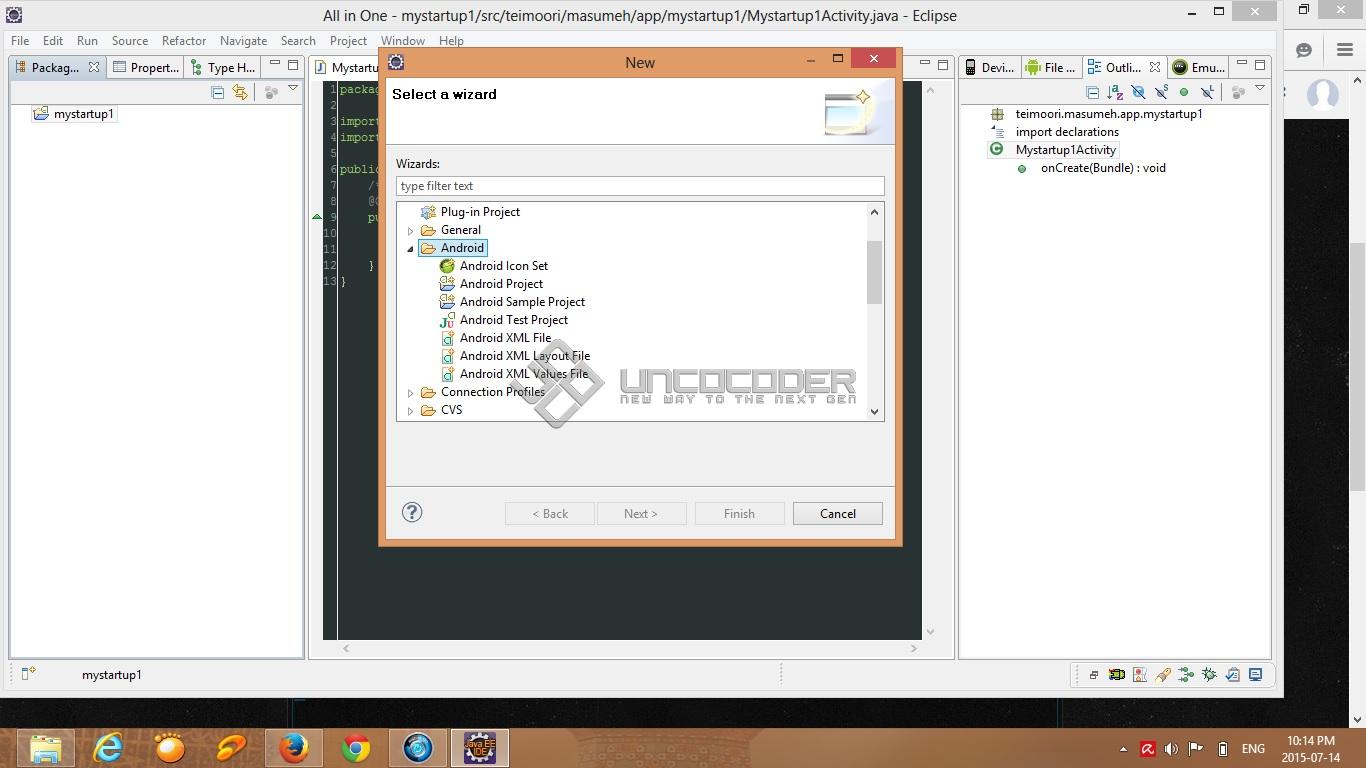Click the Back button in the wizard
Screen dimensions: 1366x768
(x=550, y=514)
